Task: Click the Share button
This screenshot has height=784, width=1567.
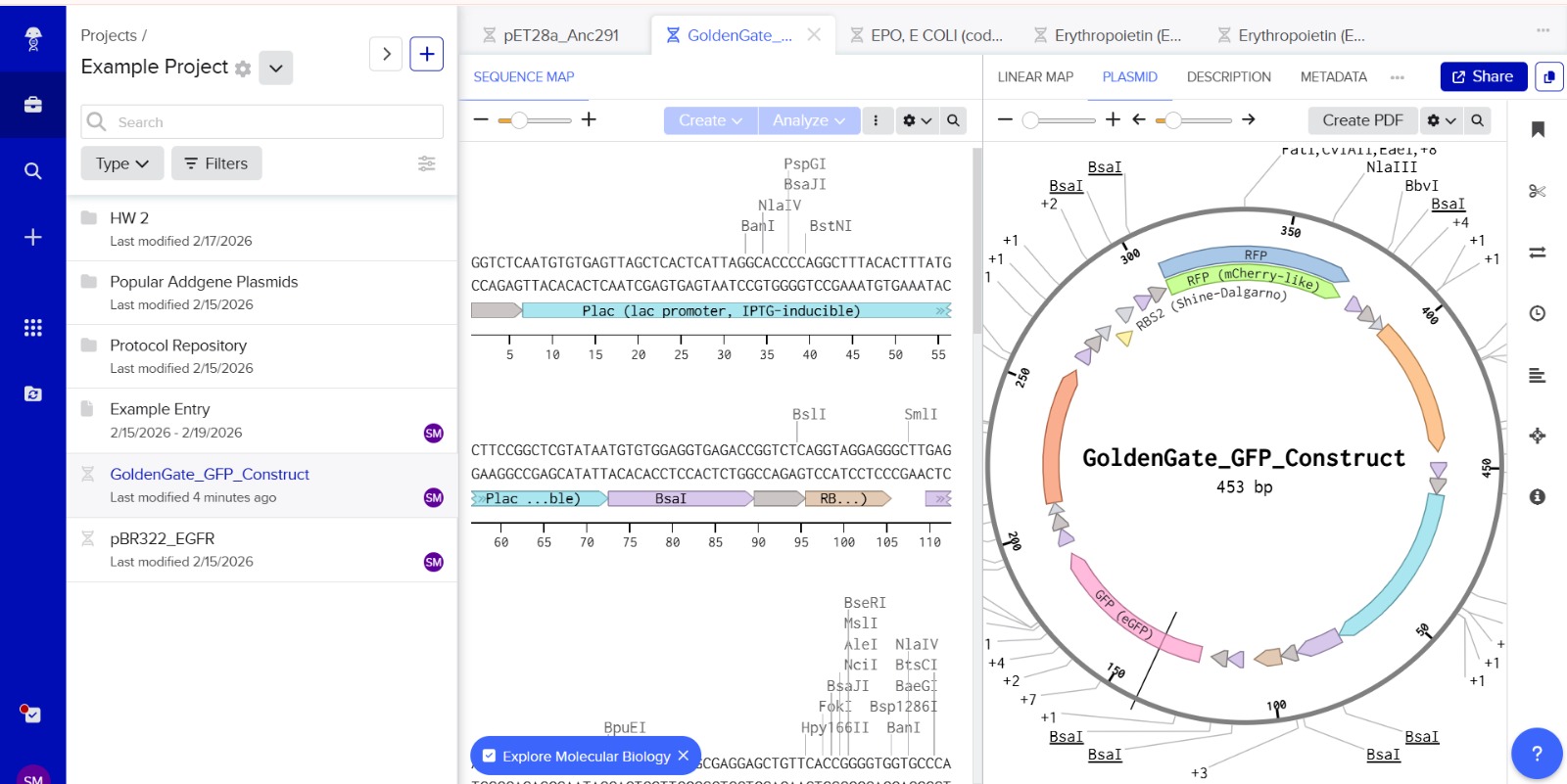Action: point(1483,76)
